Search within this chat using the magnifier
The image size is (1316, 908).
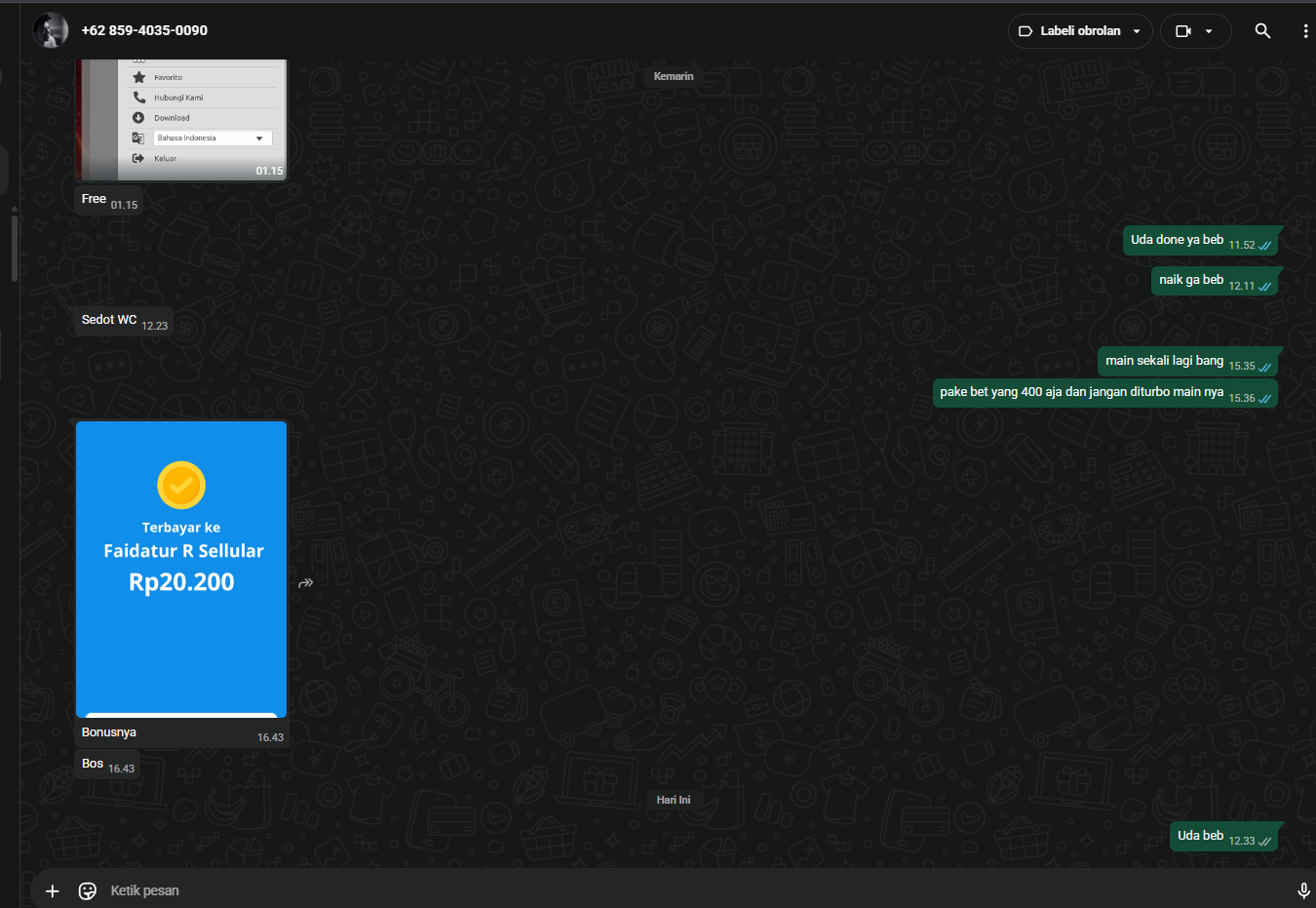pyautogui.click(x=1262, y=31)
